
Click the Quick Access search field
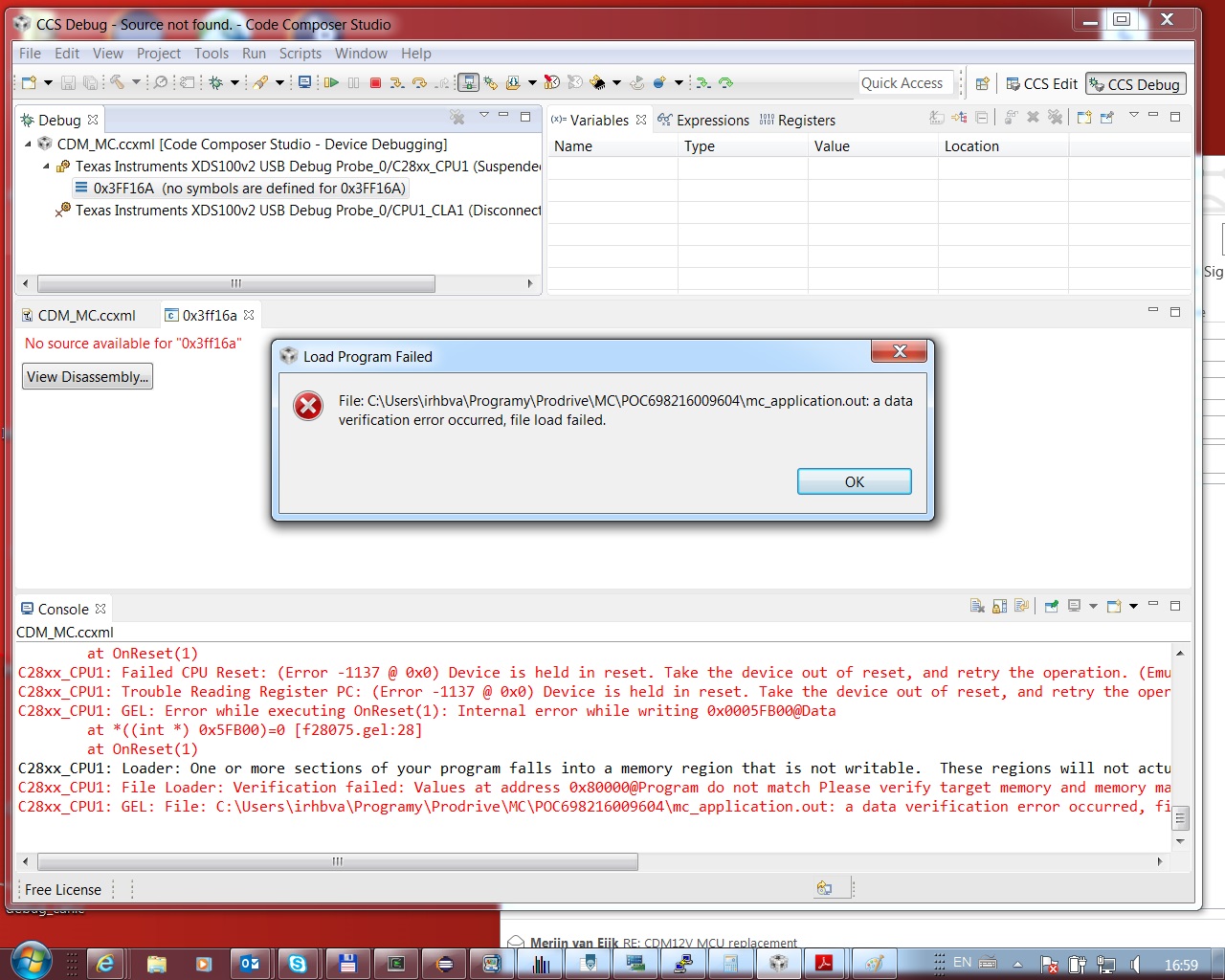click(x=905, y=83)
